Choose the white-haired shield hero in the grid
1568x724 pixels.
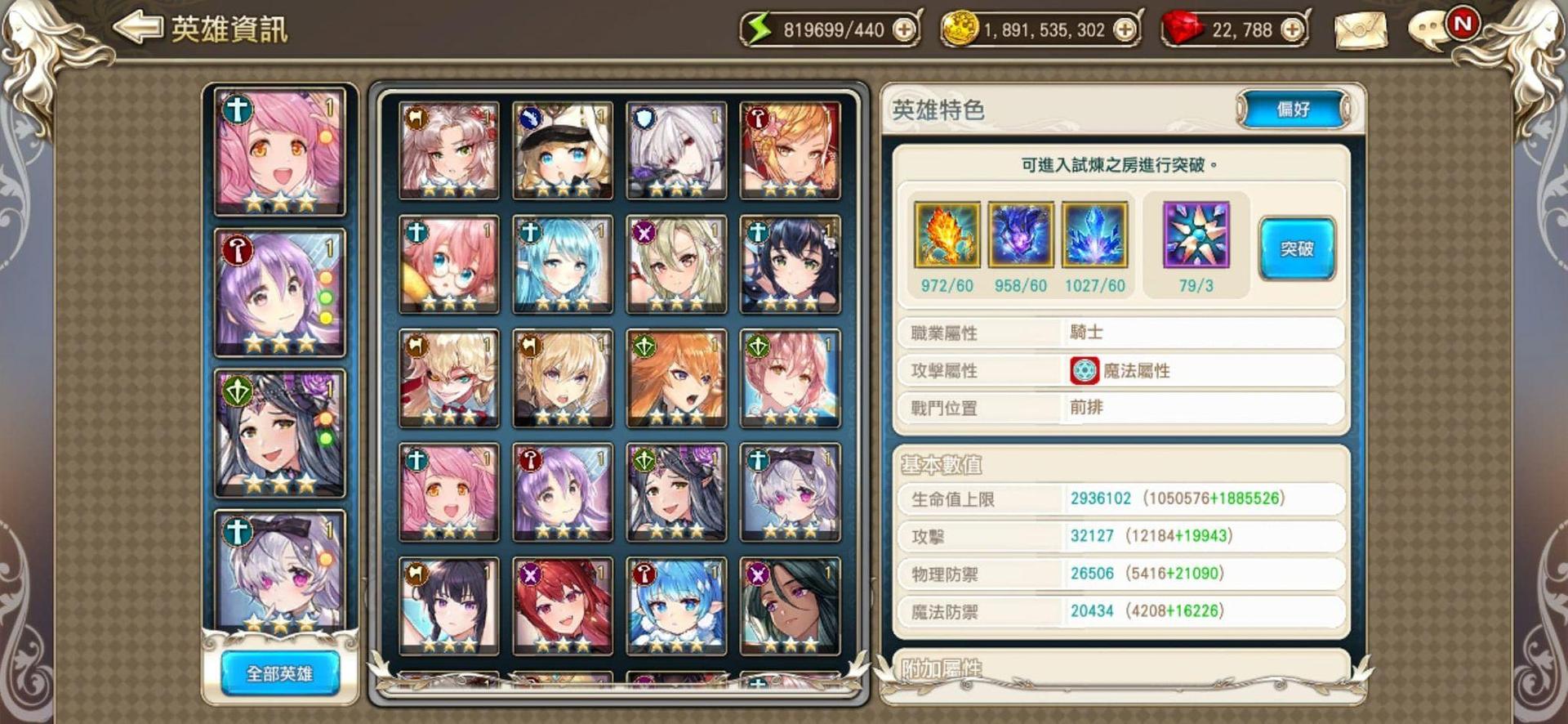coord(676,150)
